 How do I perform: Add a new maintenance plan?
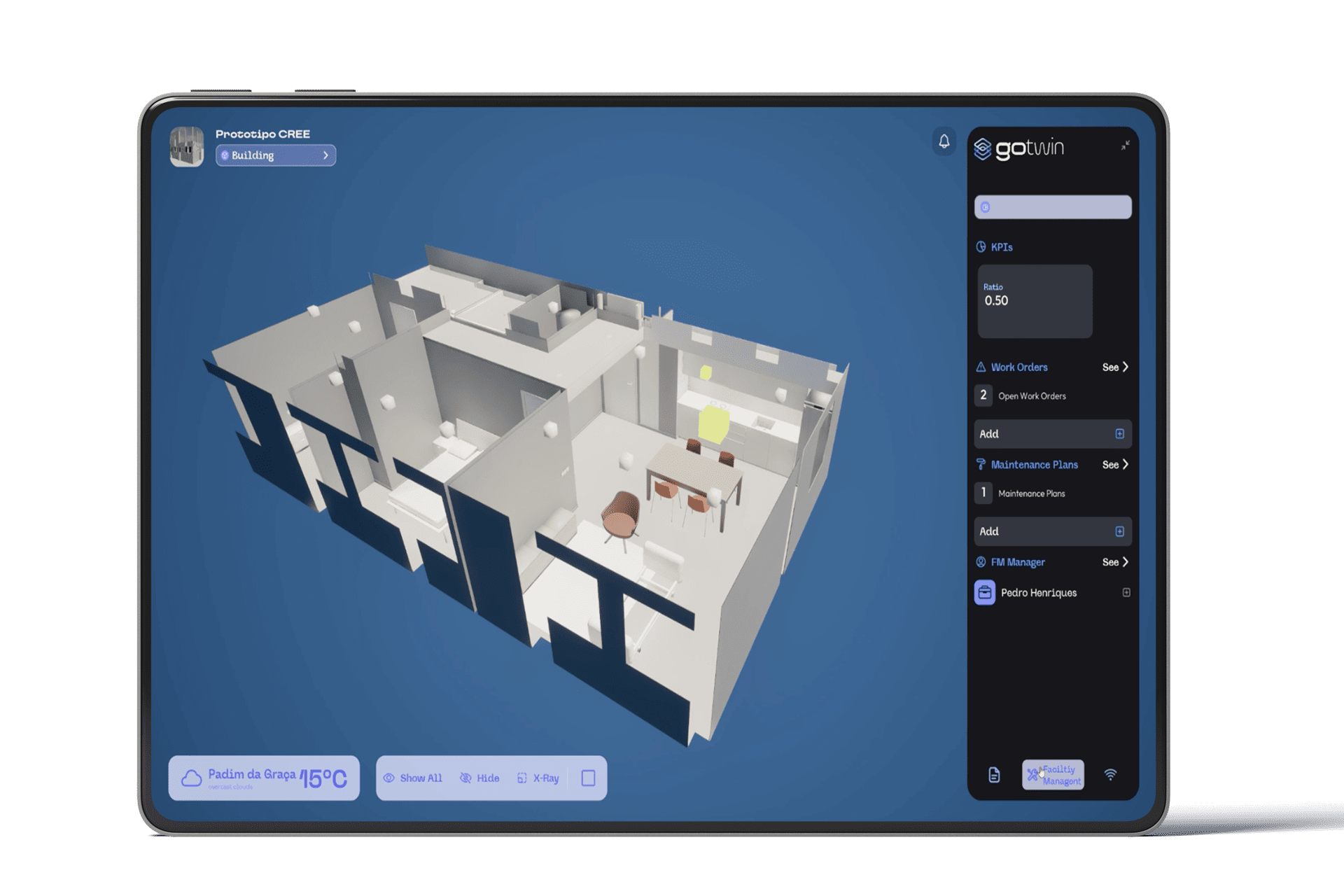click(1052, 531)
